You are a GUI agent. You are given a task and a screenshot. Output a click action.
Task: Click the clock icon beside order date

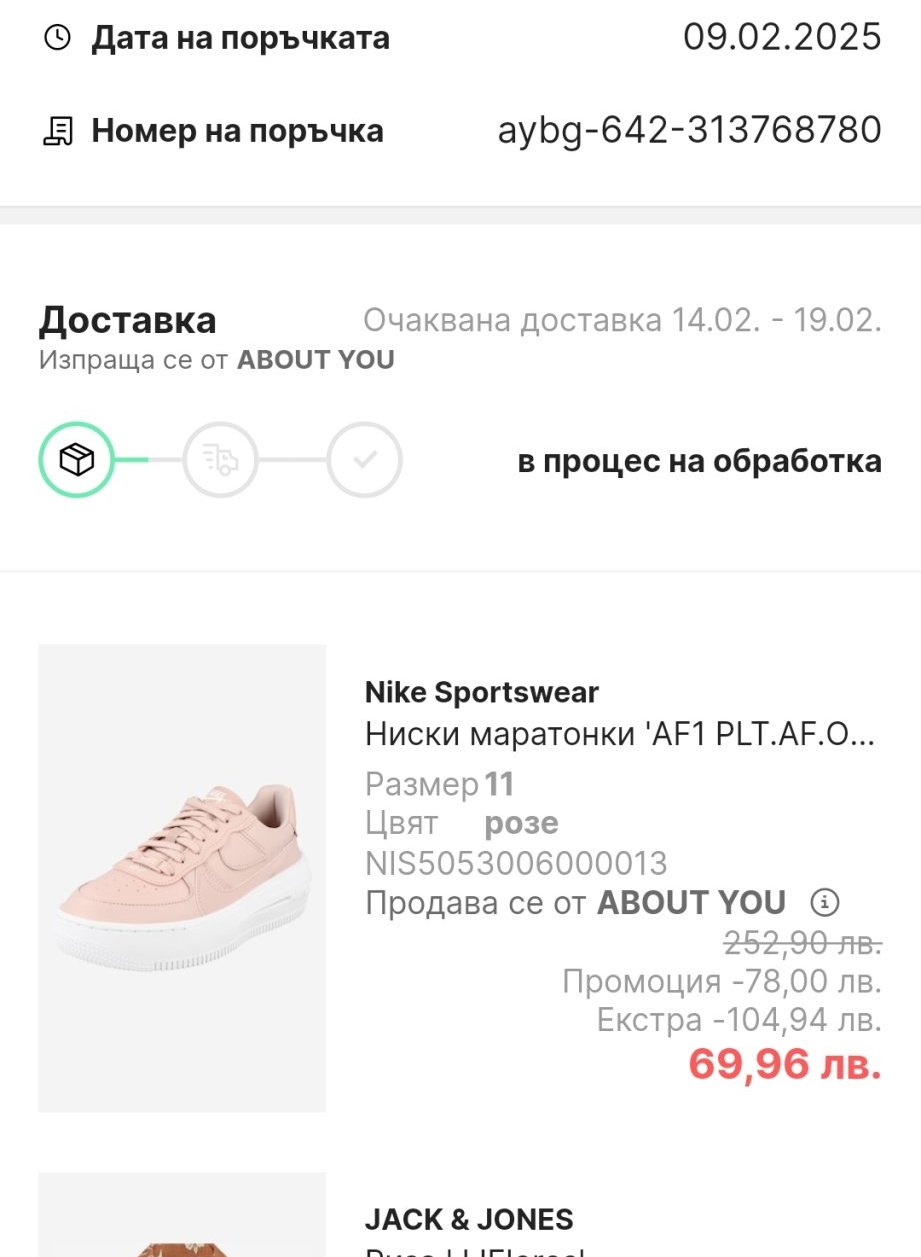(58, 38)
